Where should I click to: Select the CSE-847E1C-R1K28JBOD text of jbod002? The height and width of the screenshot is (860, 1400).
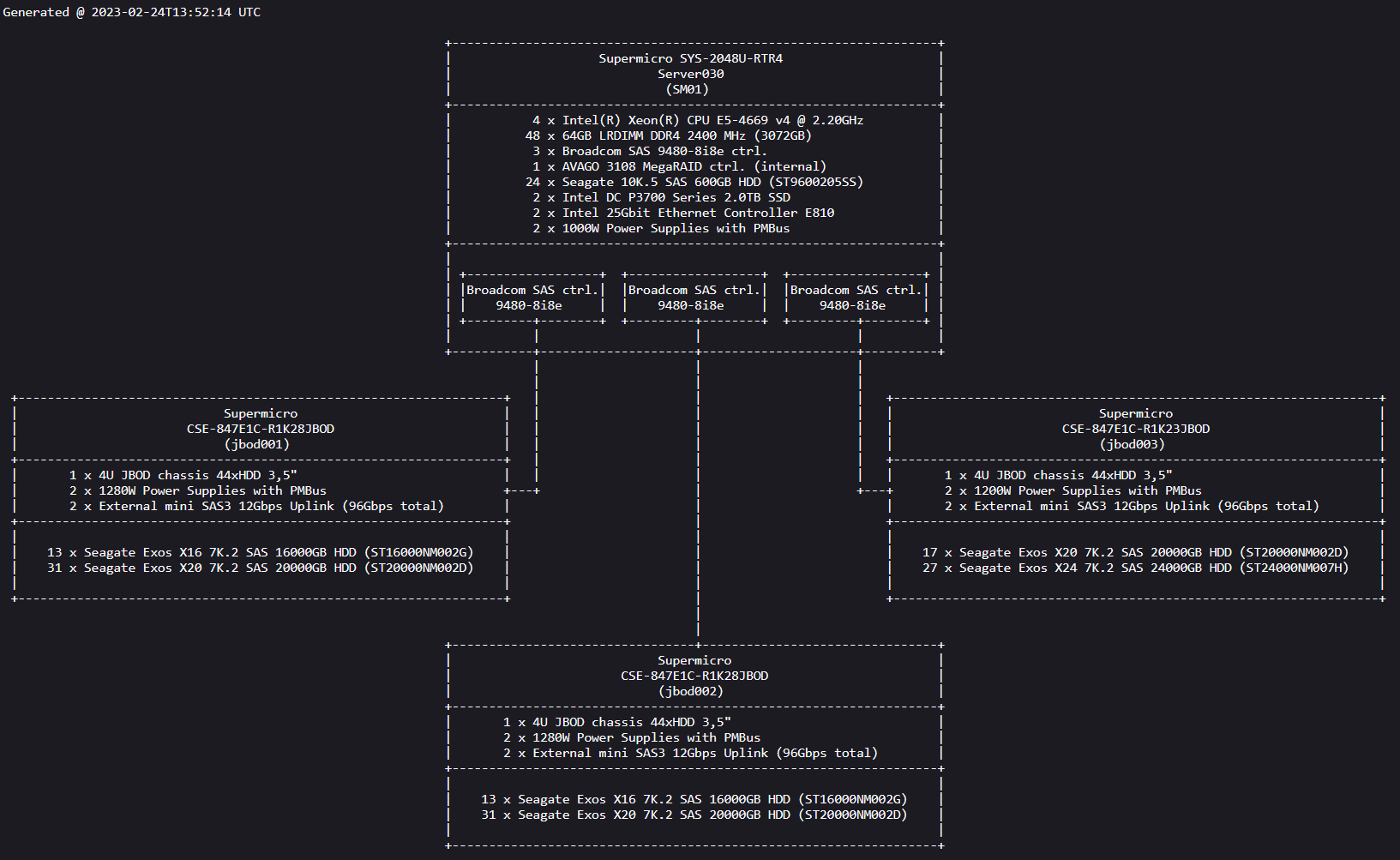[x=694, y=676]
